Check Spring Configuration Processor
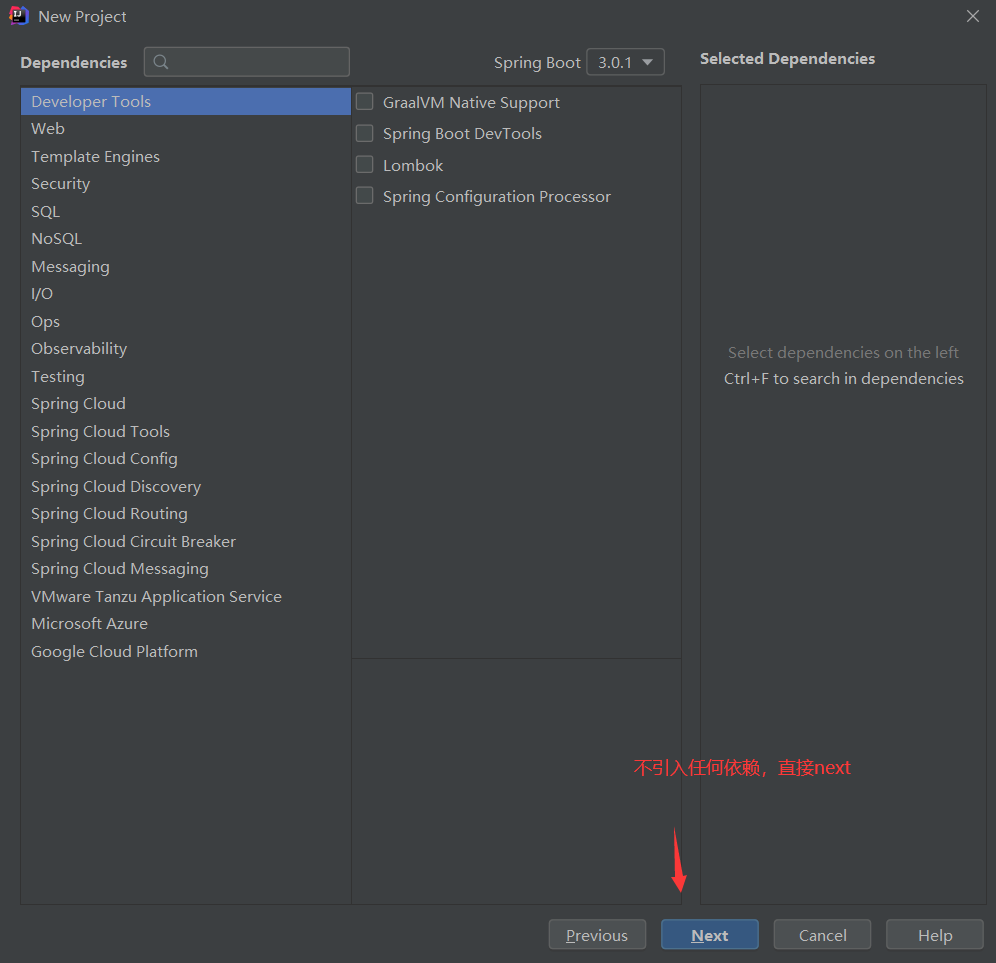 point(365,196)
